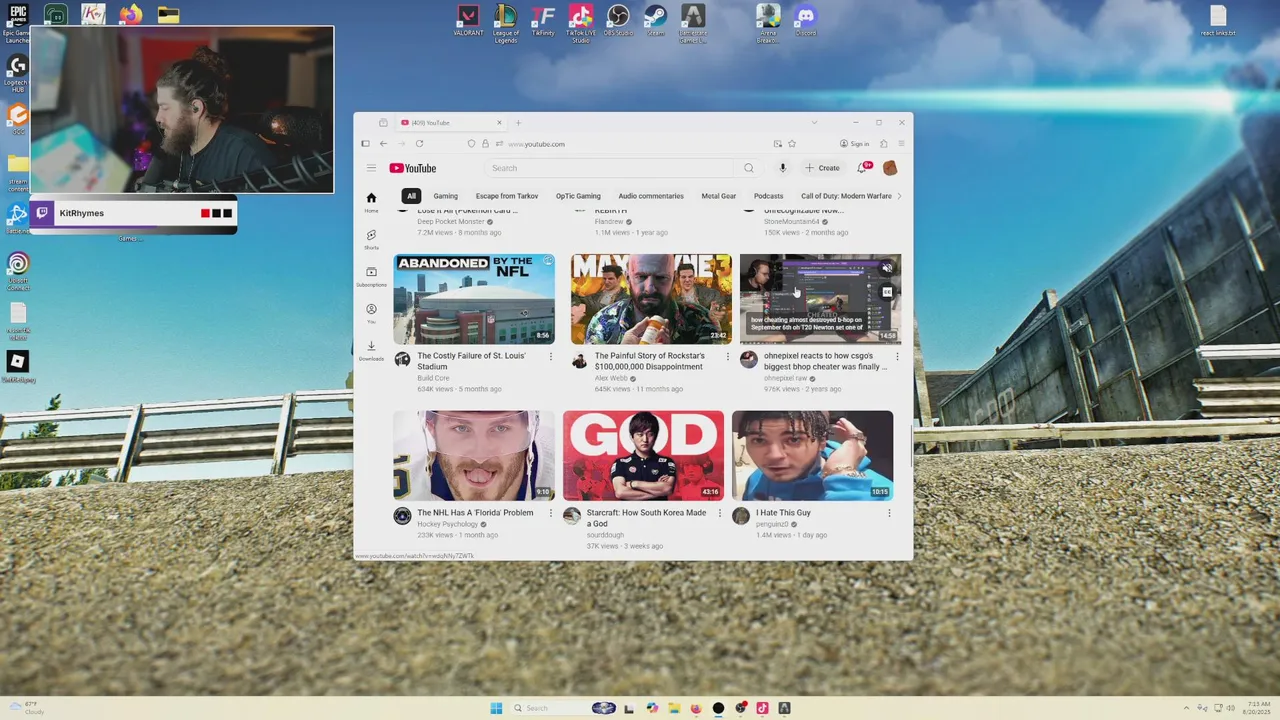Image resolution: width=1280 pixels, height=720 pixels.
Task: Open options for the NHL 'Florida' Problem video
Action: click(x=550, y=513)
